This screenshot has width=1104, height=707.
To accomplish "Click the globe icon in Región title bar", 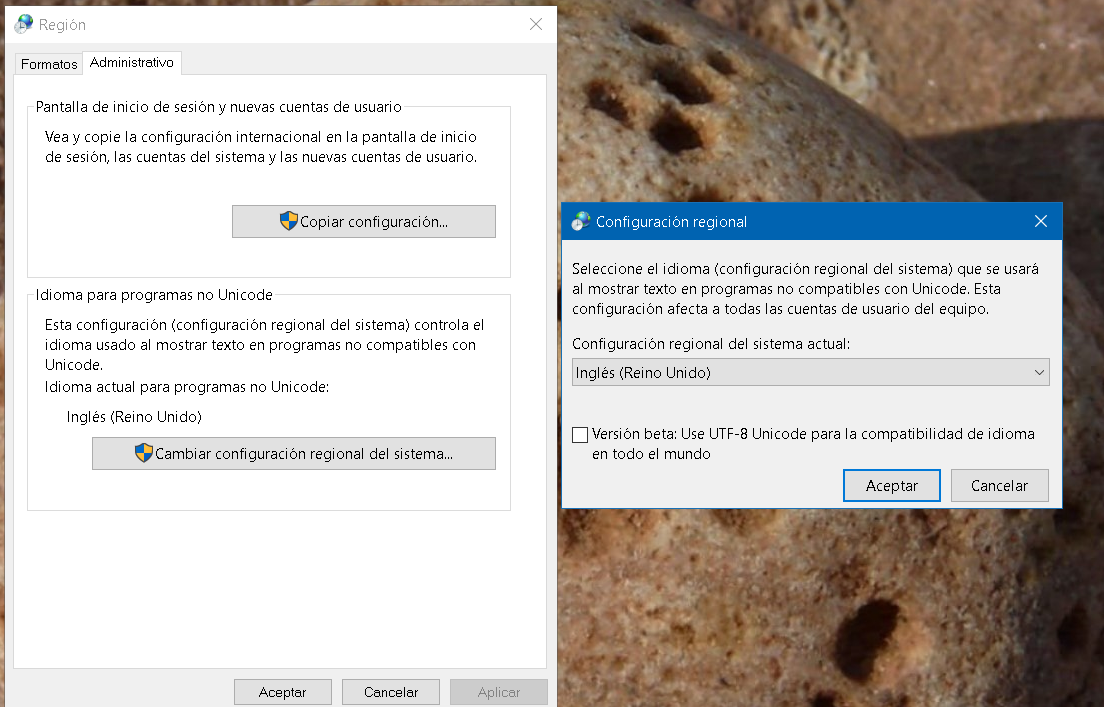I will click(24, 24).
